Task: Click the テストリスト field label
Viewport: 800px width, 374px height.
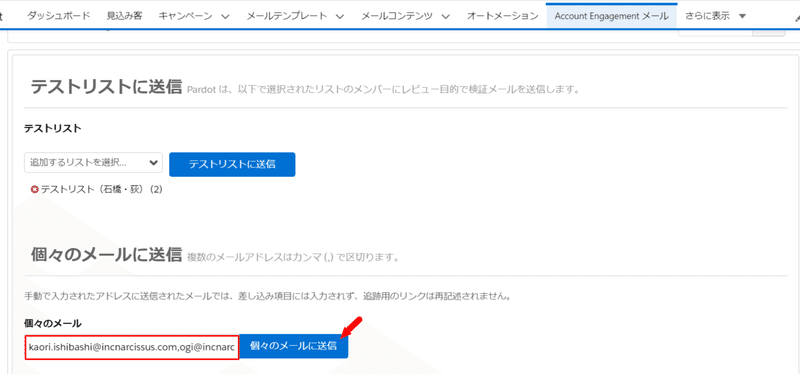Action: [x=53, y=129]
